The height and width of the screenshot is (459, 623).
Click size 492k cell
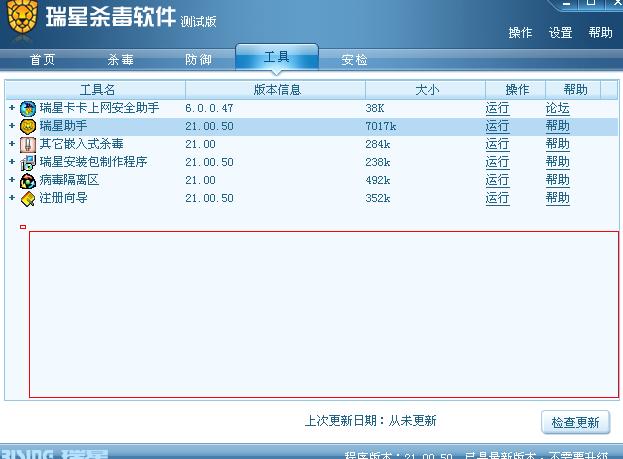click(x=378, y=180)
